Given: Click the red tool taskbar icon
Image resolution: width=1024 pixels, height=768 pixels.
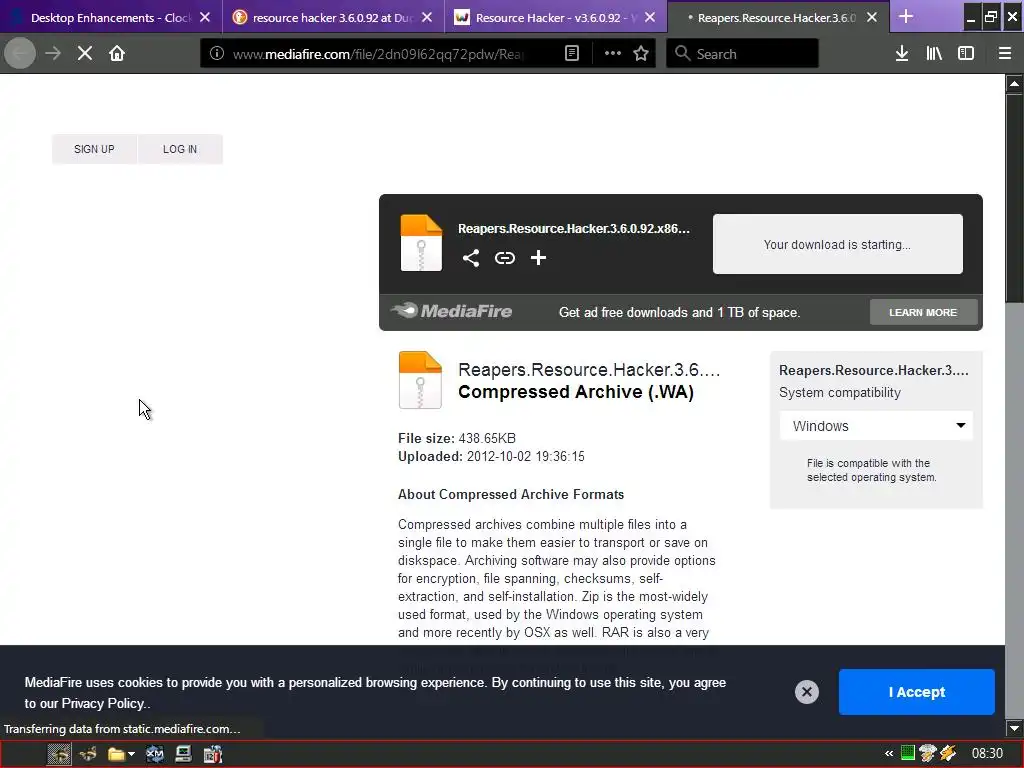Looking at the screenshot, I should (x=213, y=754).
